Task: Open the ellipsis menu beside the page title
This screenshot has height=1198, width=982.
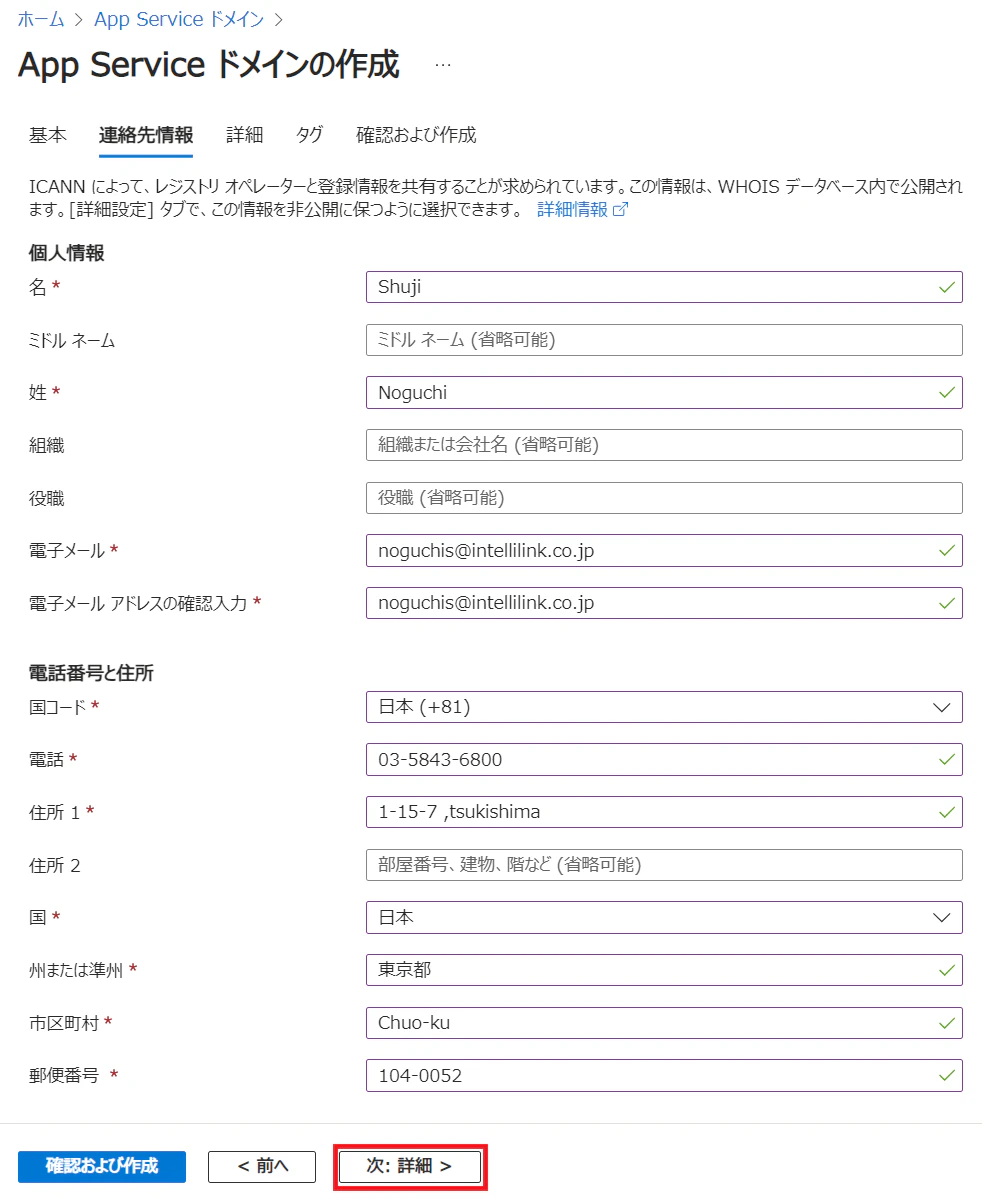Action: coord(442,66)
